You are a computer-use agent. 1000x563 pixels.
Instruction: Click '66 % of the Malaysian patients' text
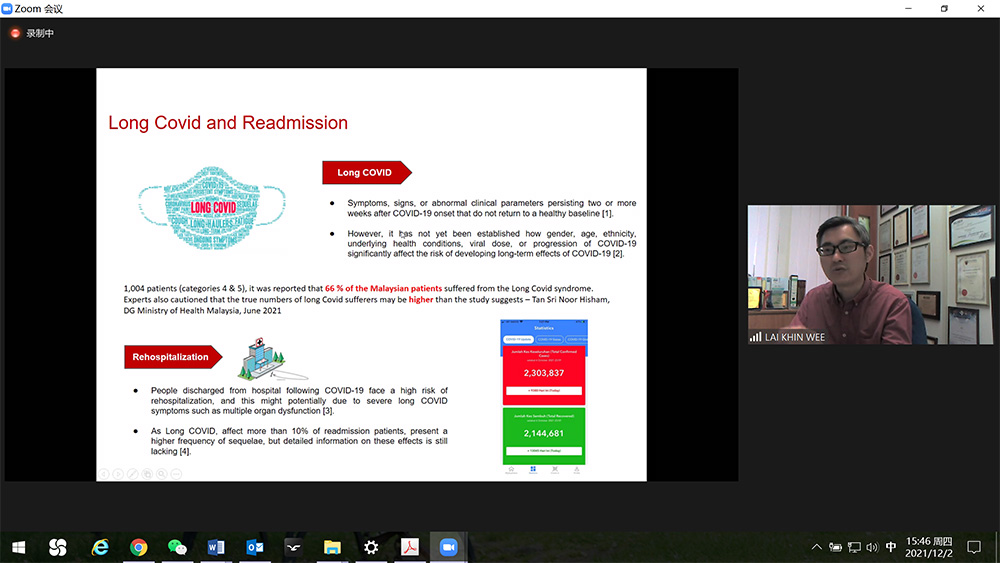coord(383,288)
